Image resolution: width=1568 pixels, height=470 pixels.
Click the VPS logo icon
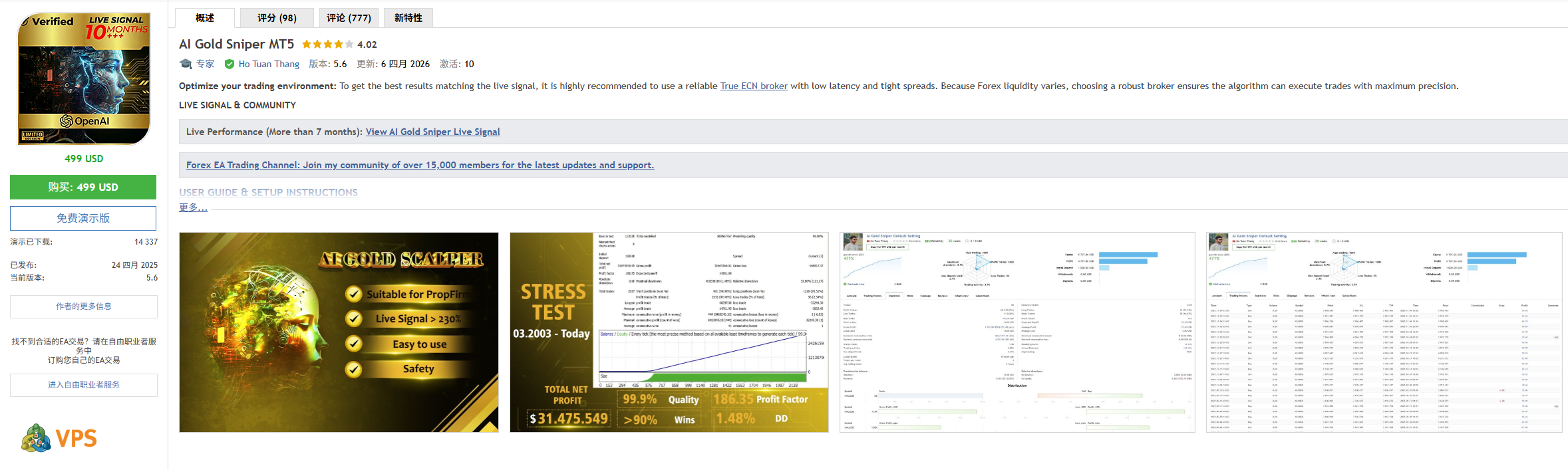(x=37, y=438)
